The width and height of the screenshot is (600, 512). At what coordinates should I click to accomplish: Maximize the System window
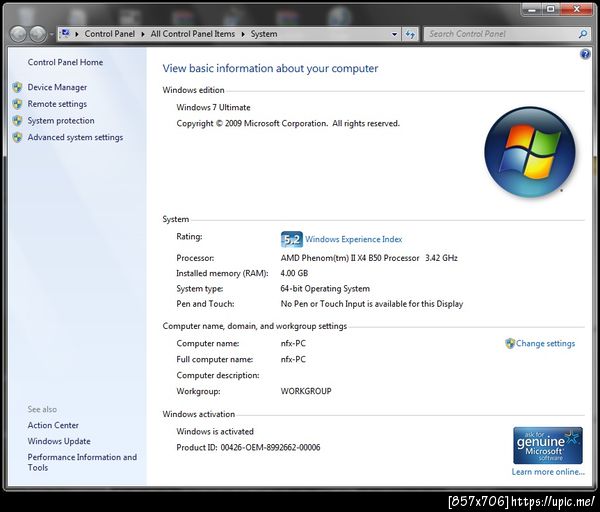coord(550,9)
